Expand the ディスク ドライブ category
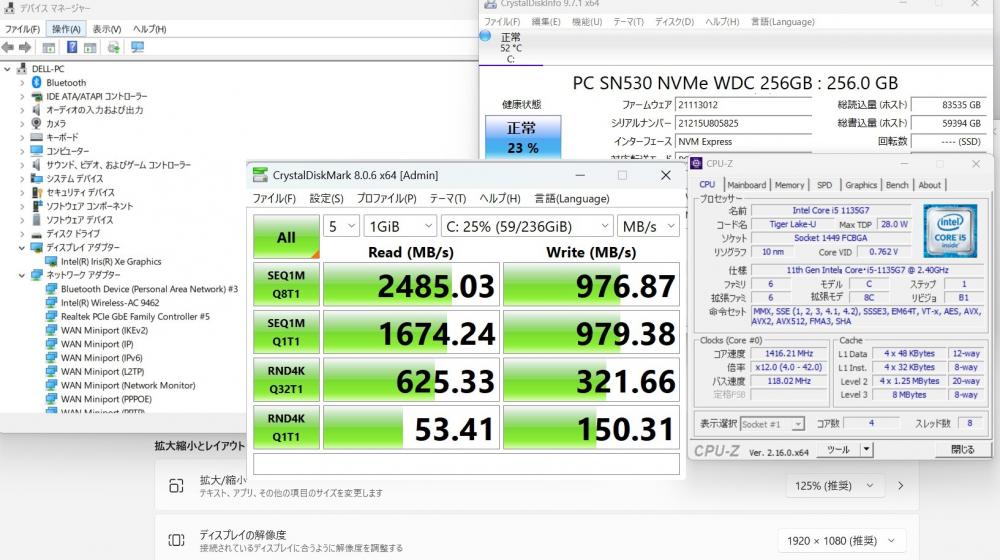This screenshot has height=560, width=1000. pos(22,234)
